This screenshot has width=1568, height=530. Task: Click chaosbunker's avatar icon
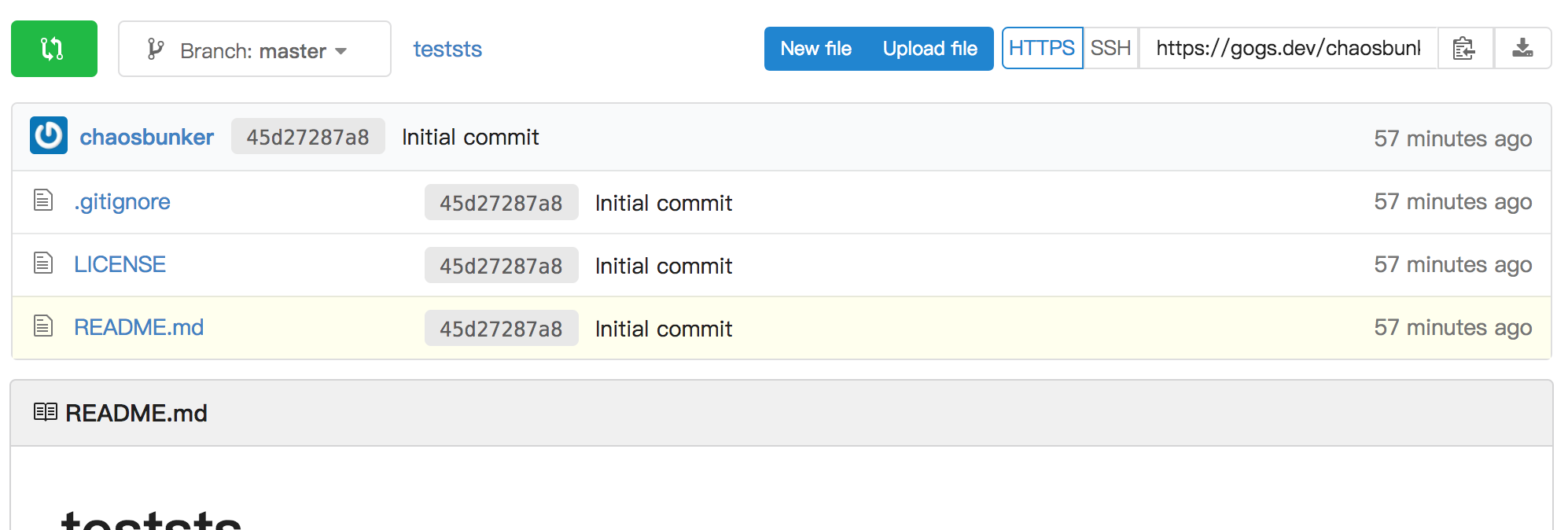pos(49,135)
